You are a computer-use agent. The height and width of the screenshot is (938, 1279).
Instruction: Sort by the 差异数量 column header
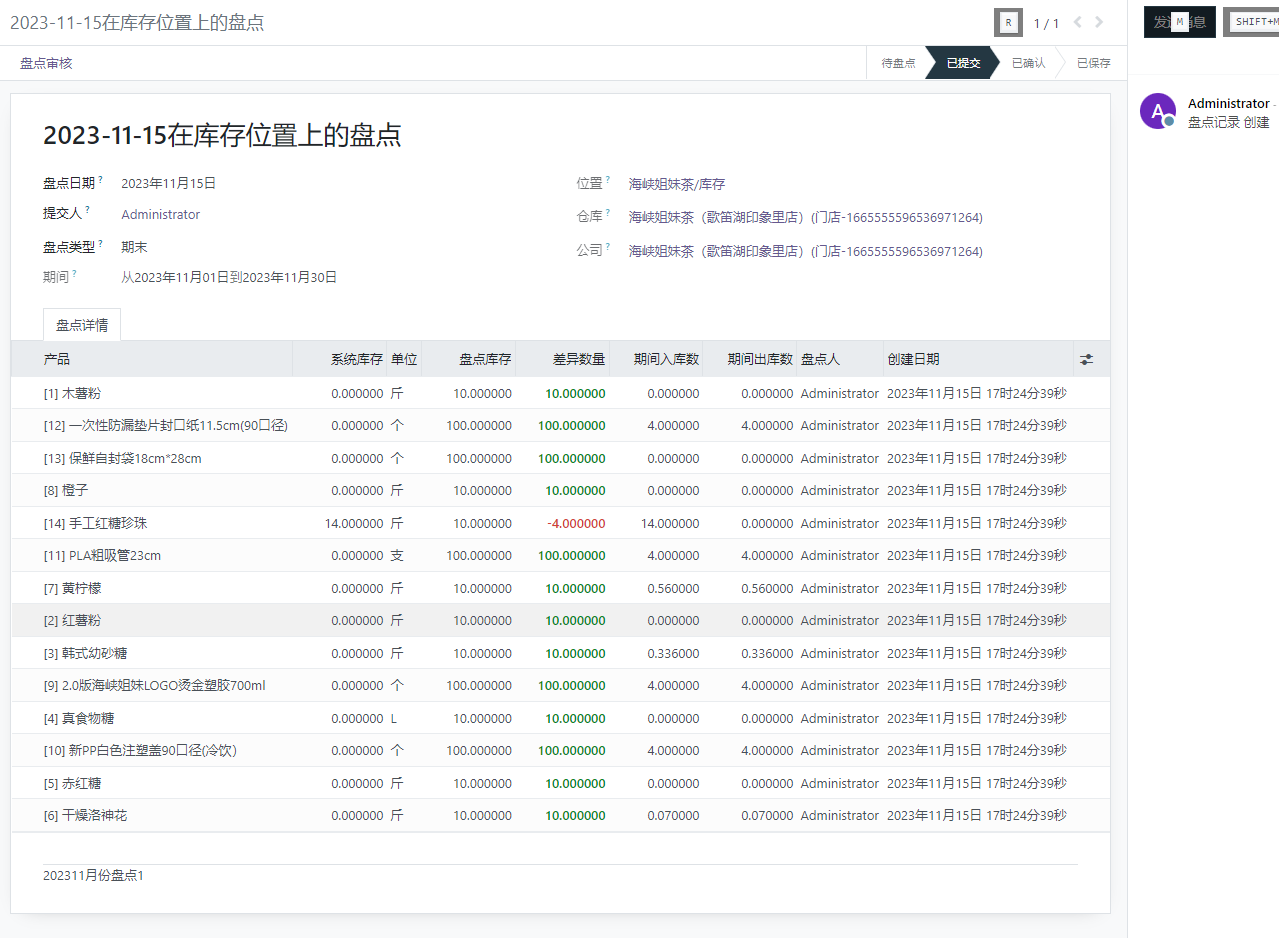pyautogui.click(x=578, y=359)
